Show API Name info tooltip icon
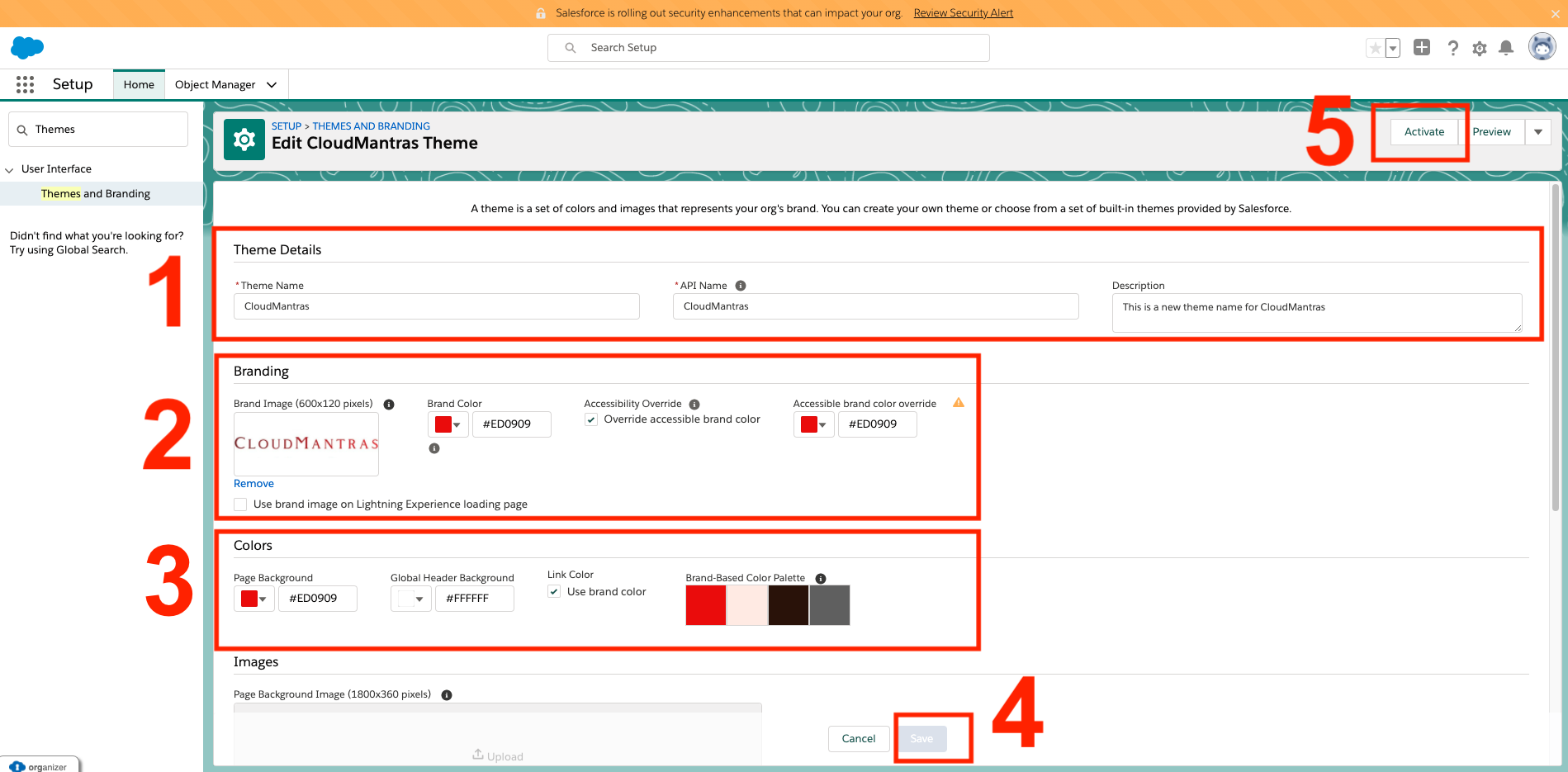1568x772 pixels. [x=741, y=285]
